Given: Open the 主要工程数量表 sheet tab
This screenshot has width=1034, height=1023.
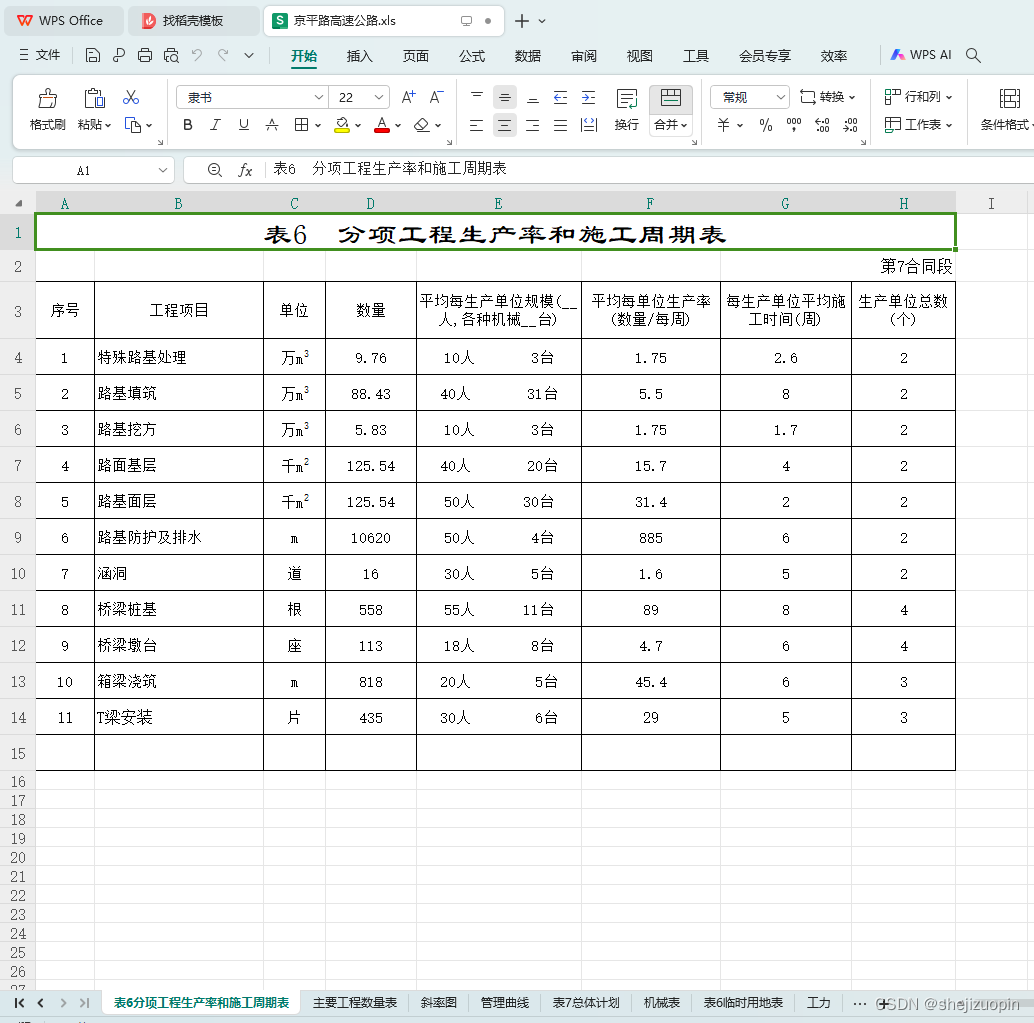Looking at the screenshot, I should tap(355, 1003).
